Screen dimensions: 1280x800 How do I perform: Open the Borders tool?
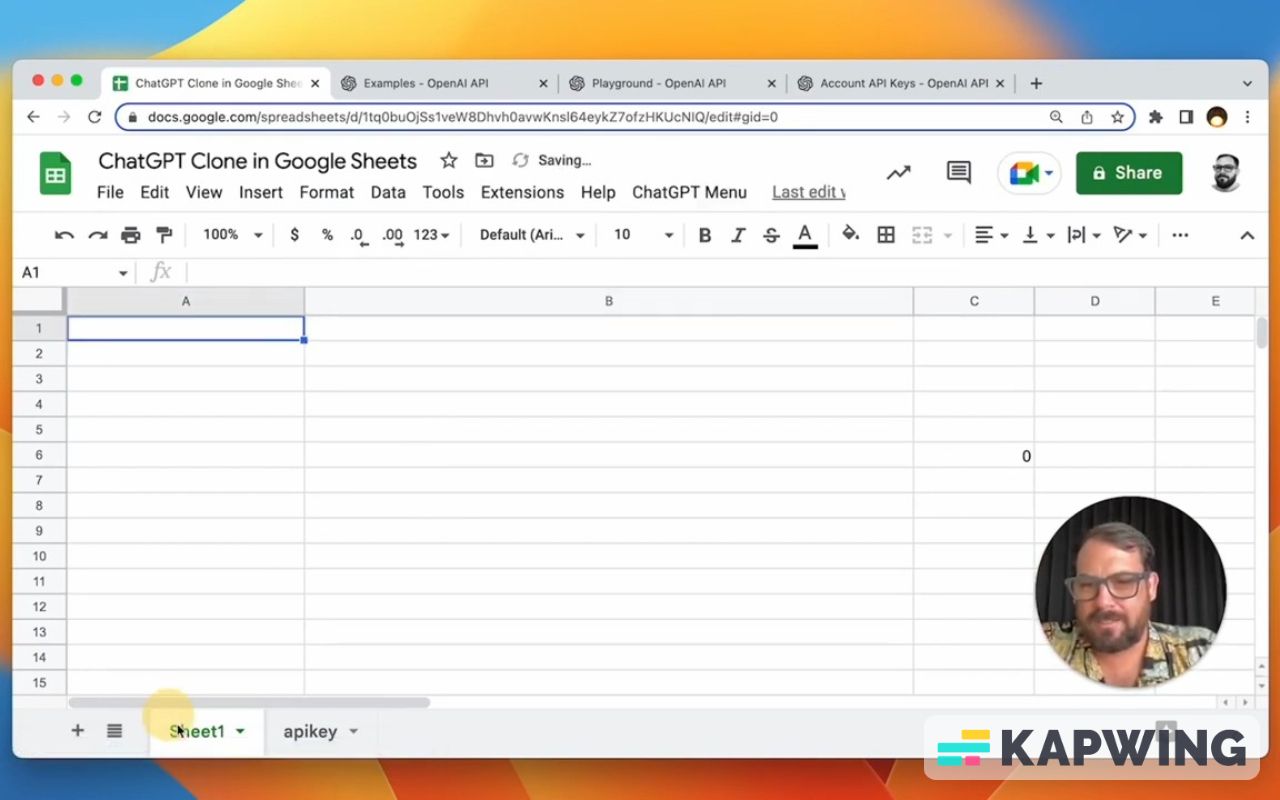886,235
